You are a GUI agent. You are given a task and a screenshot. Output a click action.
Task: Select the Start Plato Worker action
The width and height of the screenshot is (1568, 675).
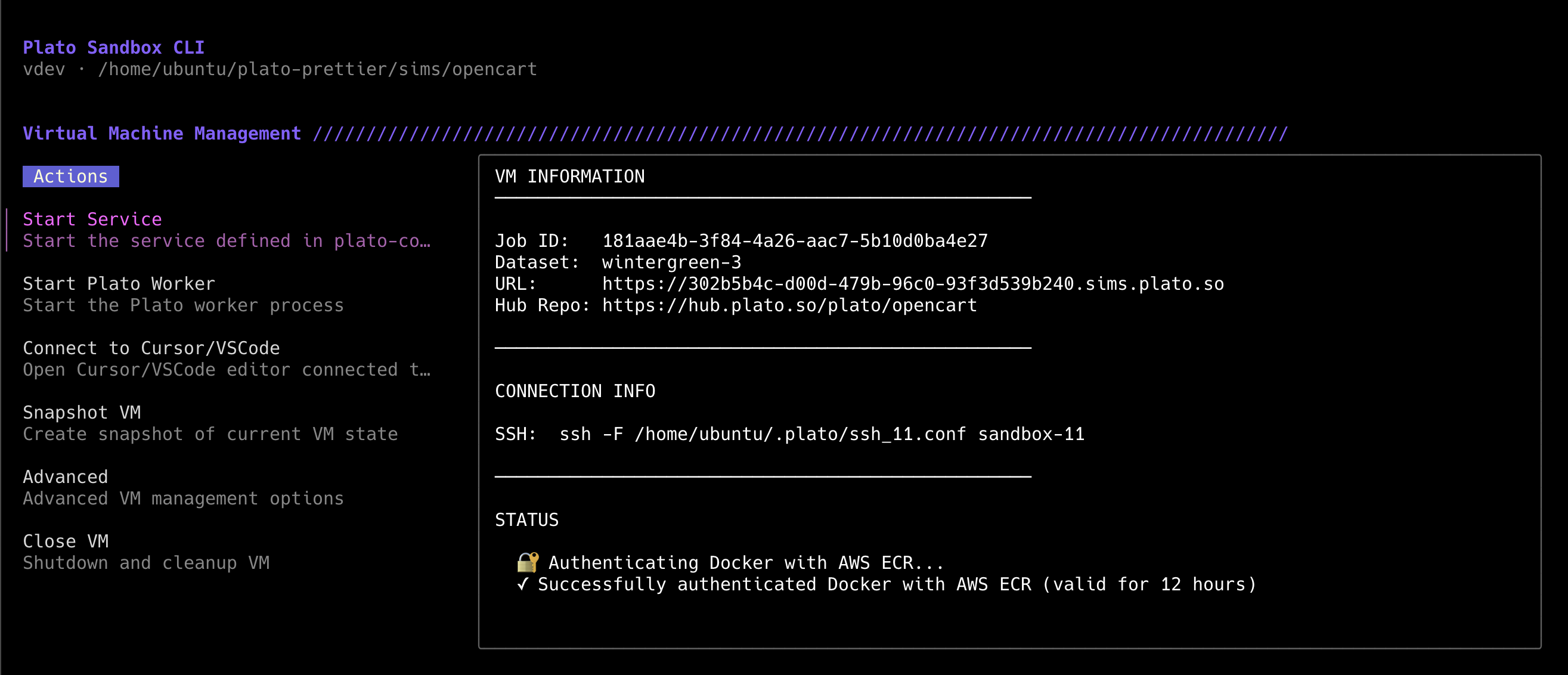[119, 283]
